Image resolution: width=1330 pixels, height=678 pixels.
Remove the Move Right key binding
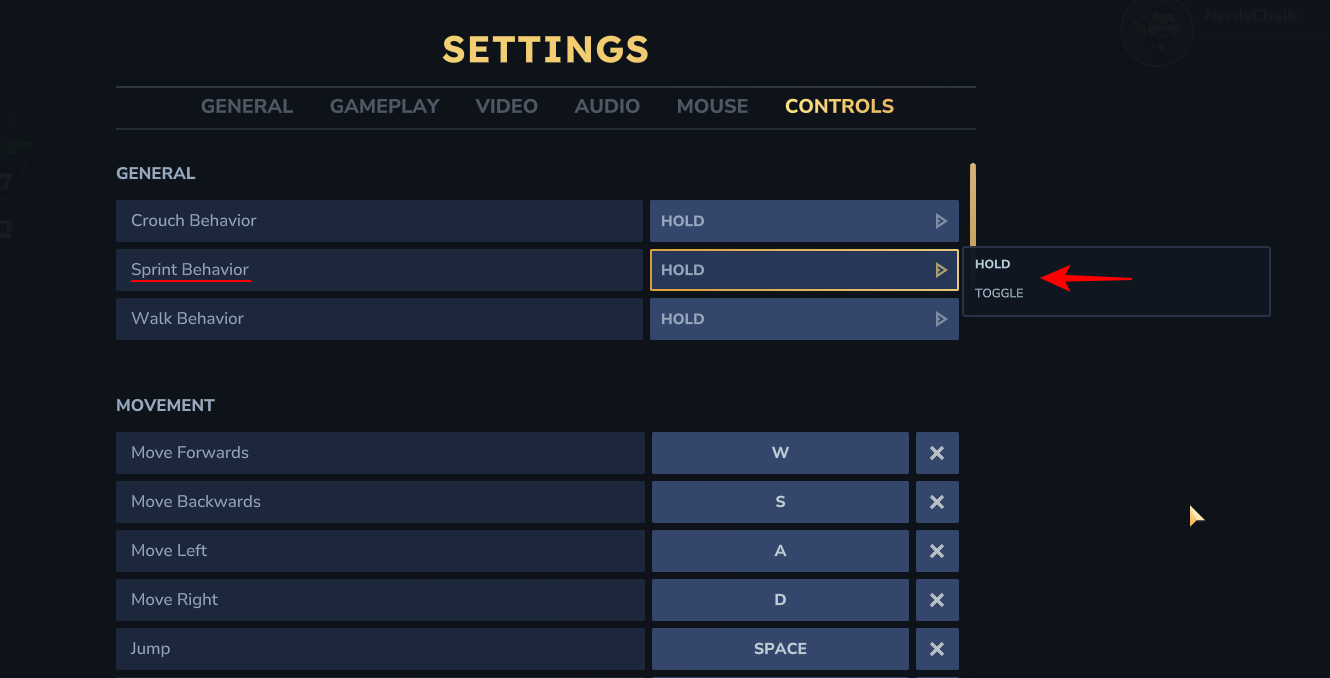[x=937, y=600]
